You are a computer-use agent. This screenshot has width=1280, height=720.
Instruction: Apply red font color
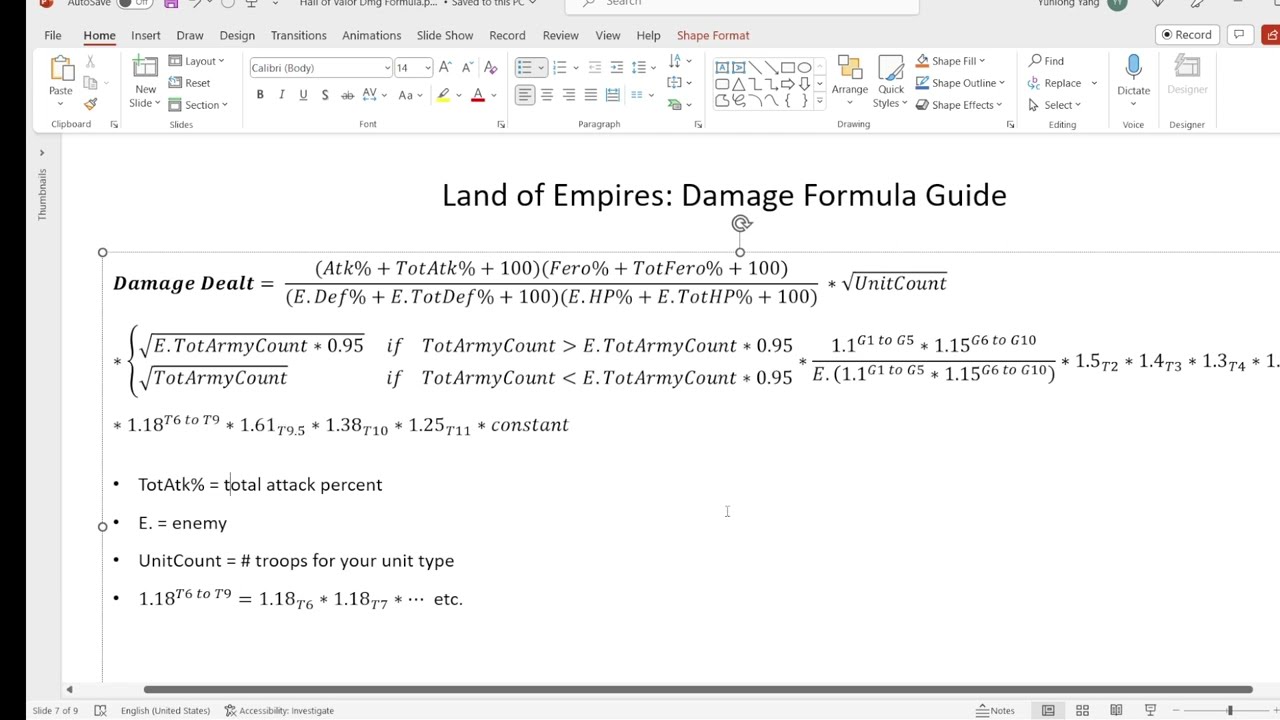[x=478, y=95]
